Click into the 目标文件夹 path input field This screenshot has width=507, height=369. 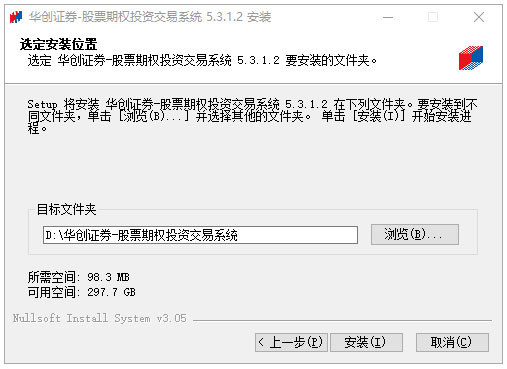click(x=200, y=235)
